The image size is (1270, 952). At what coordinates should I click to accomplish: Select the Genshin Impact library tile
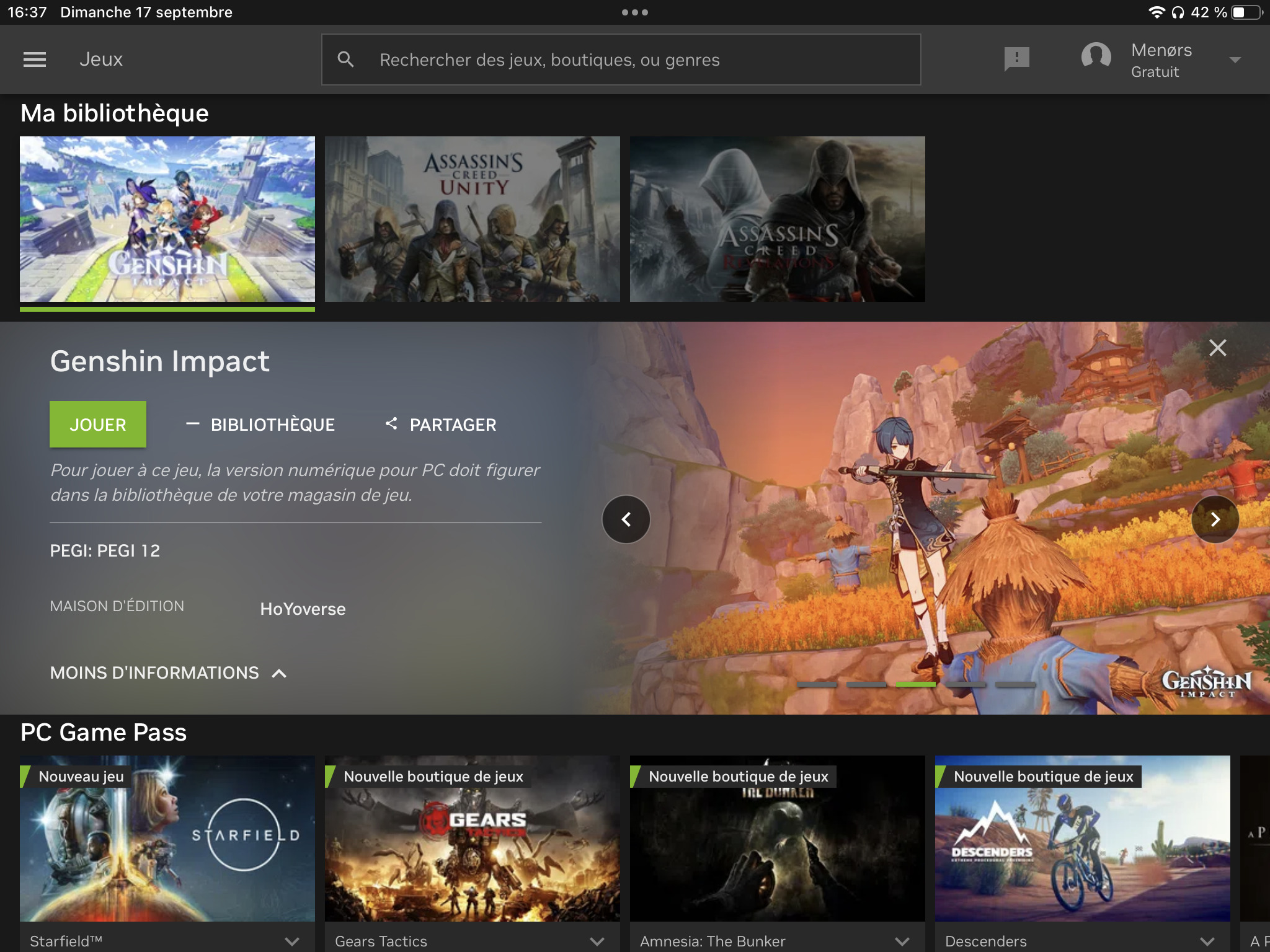click(167, 219)
